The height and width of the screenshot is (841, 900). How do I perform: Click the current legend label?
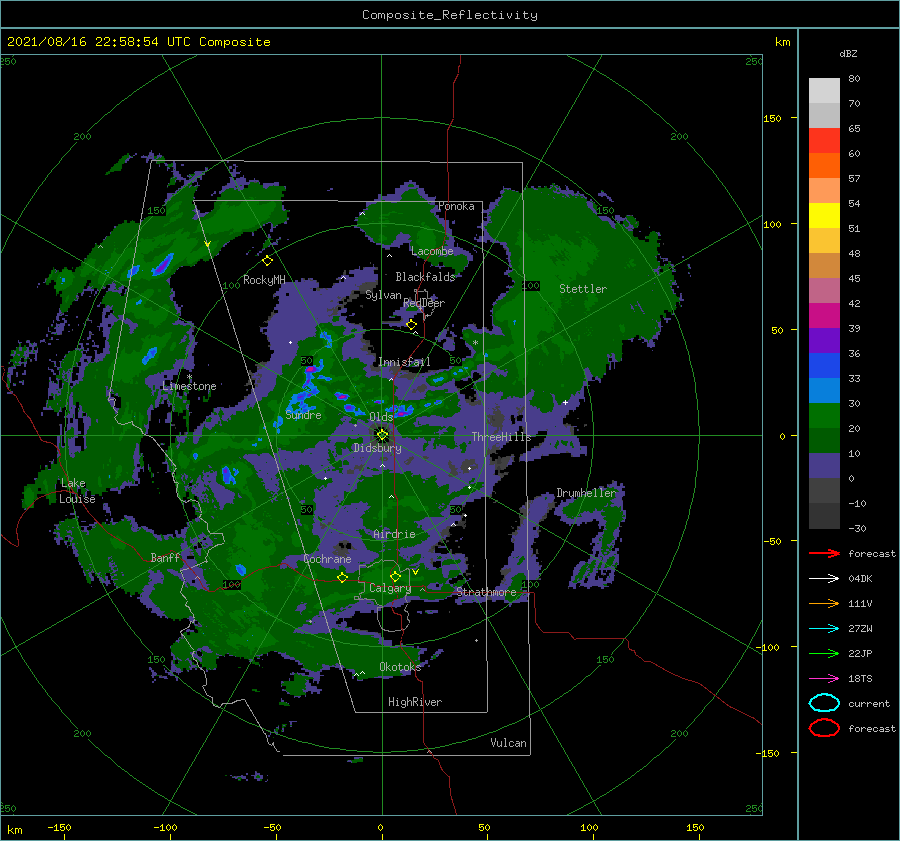tap(869, 703)
